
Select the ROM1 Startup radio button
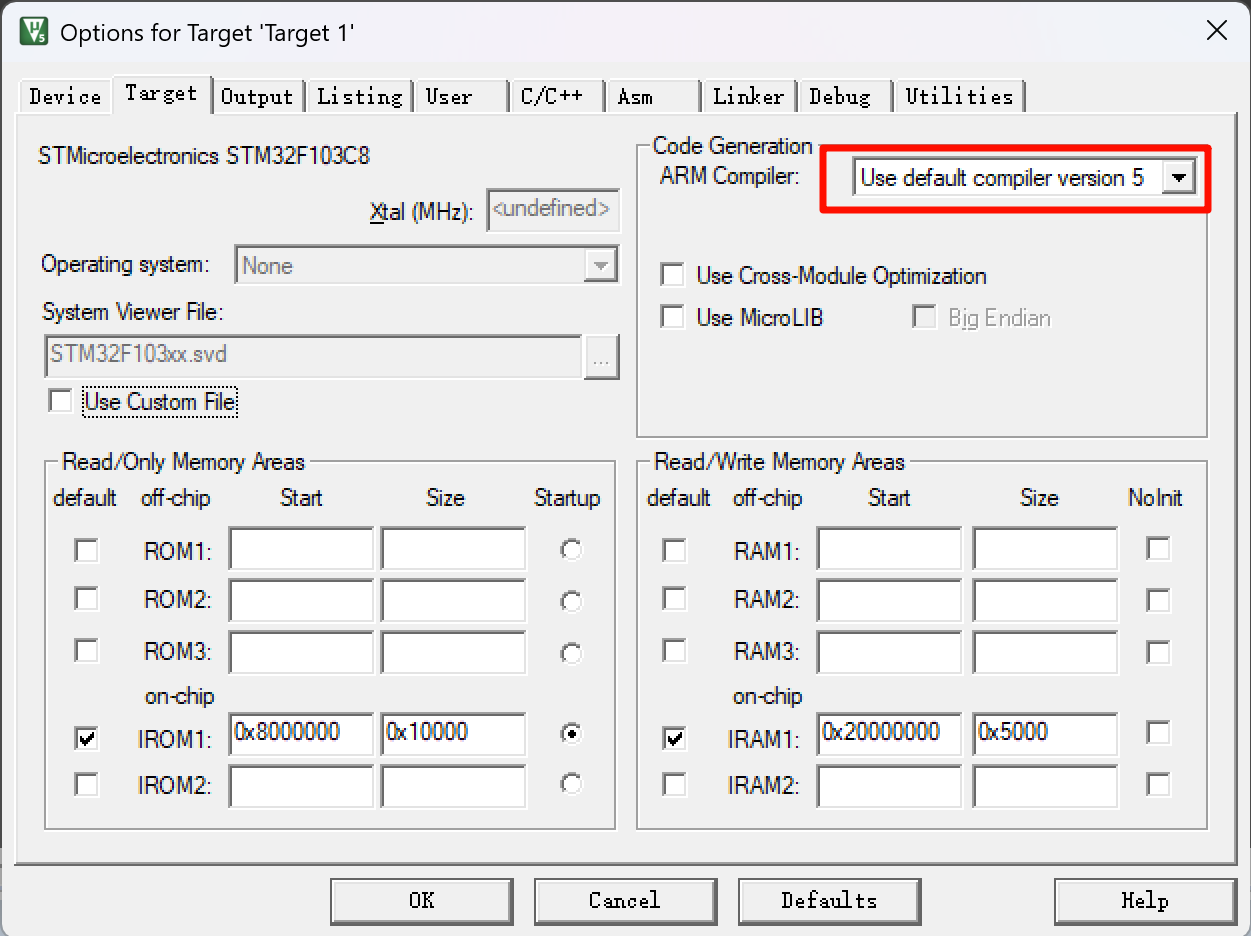click(571, 549)
